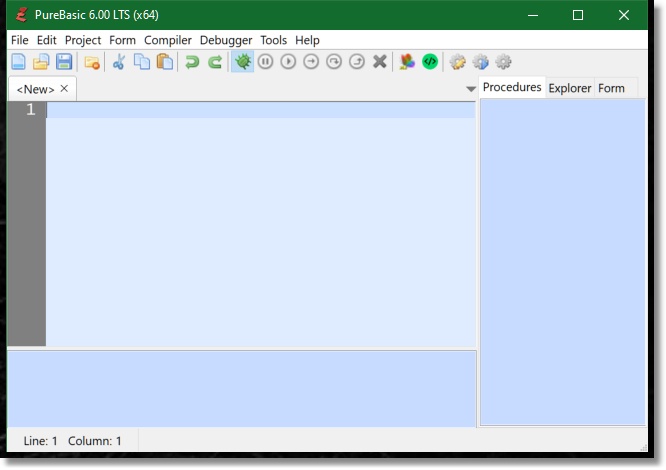
Task: Switch to the Explorer tab
Action: [x=570, y=88]
